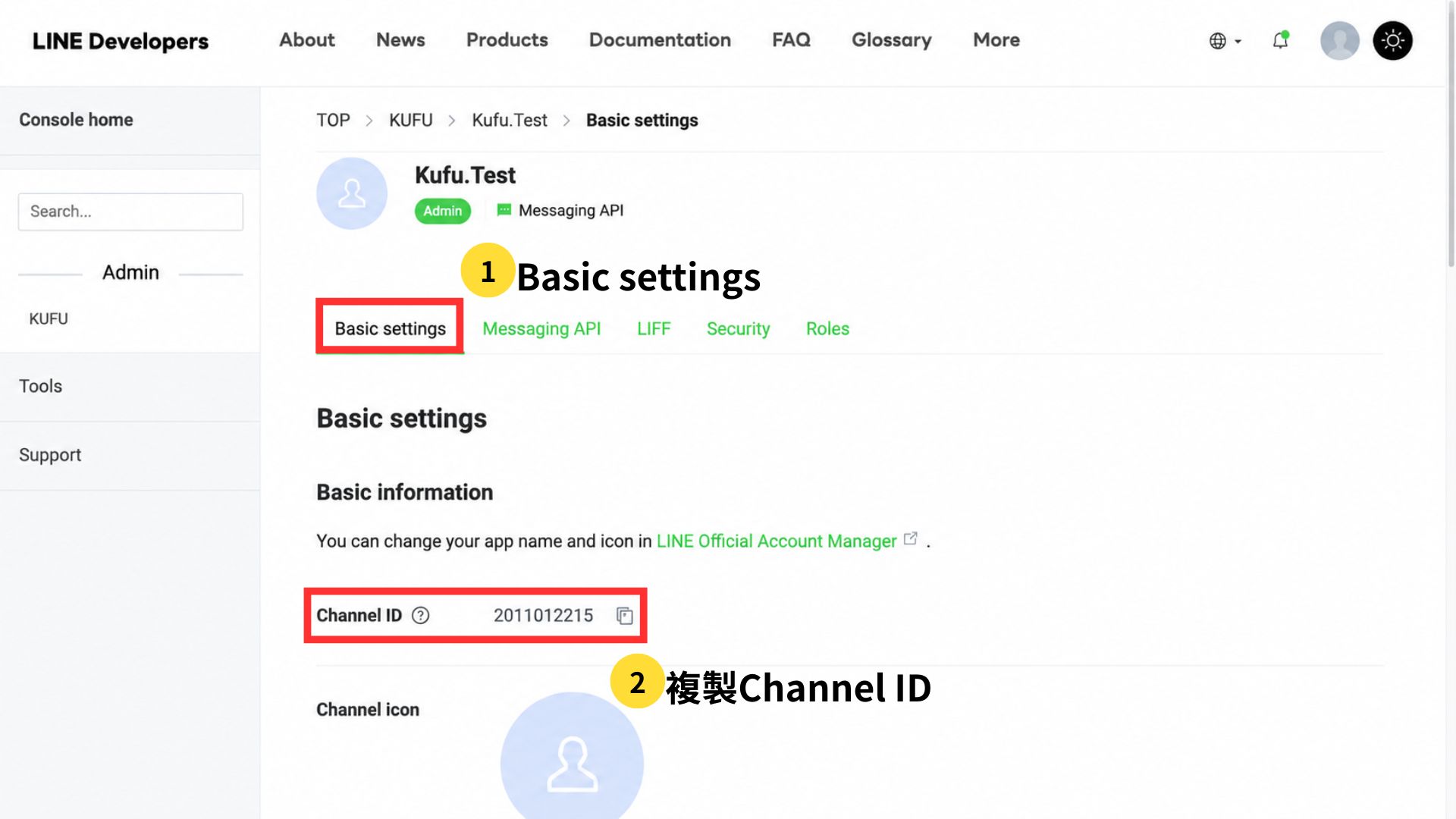Click the page vertical scrollbar

(x=1451, y=136)
